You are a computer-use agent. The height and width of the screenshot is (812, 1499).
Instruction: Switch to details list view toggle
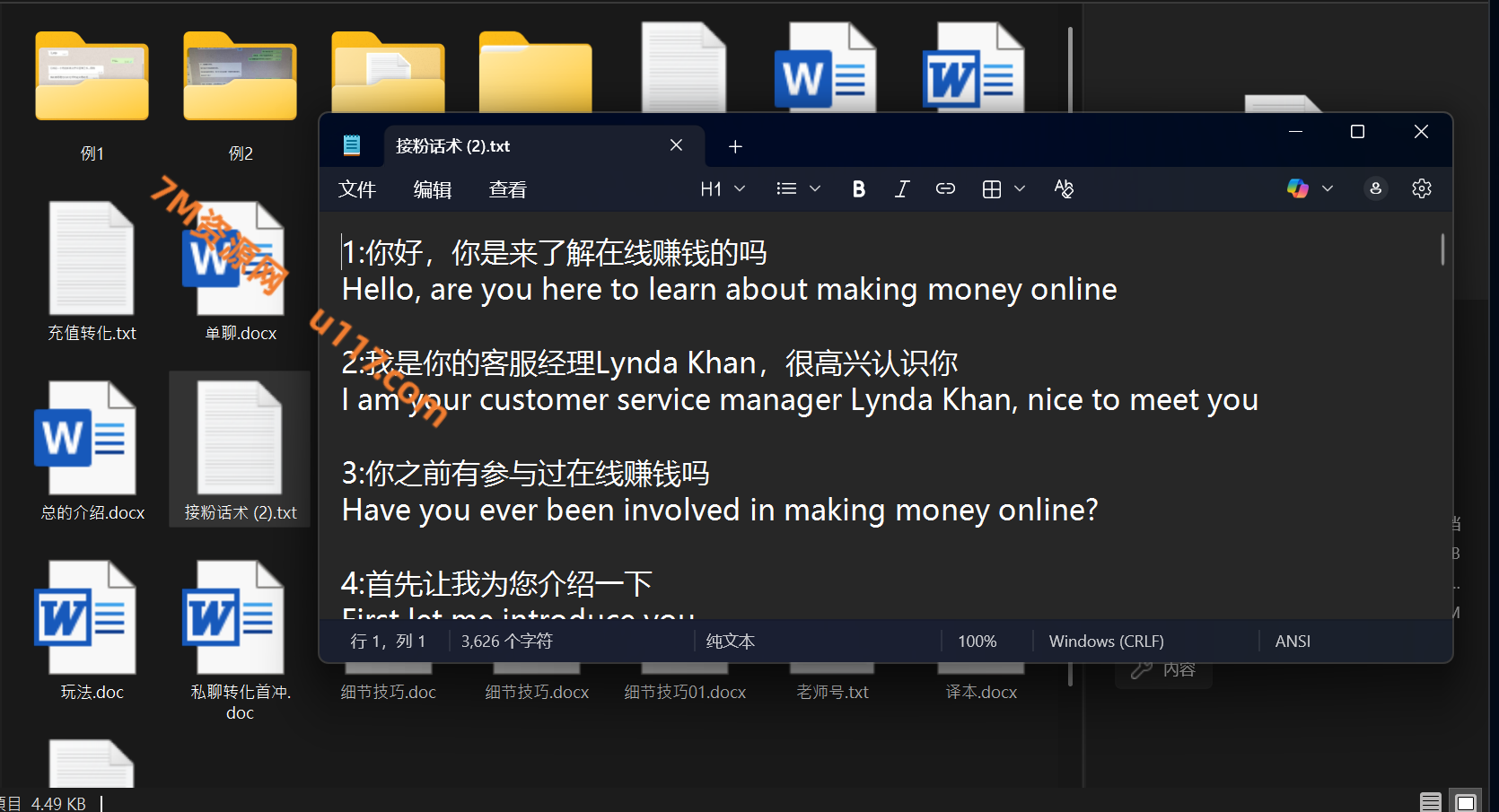[x=1431, y=801]
